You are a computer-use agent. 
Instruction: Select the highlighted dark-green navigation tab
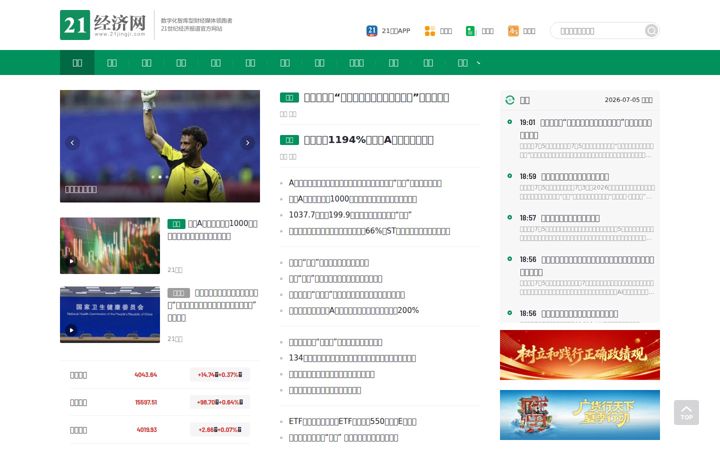coord(77,63)
